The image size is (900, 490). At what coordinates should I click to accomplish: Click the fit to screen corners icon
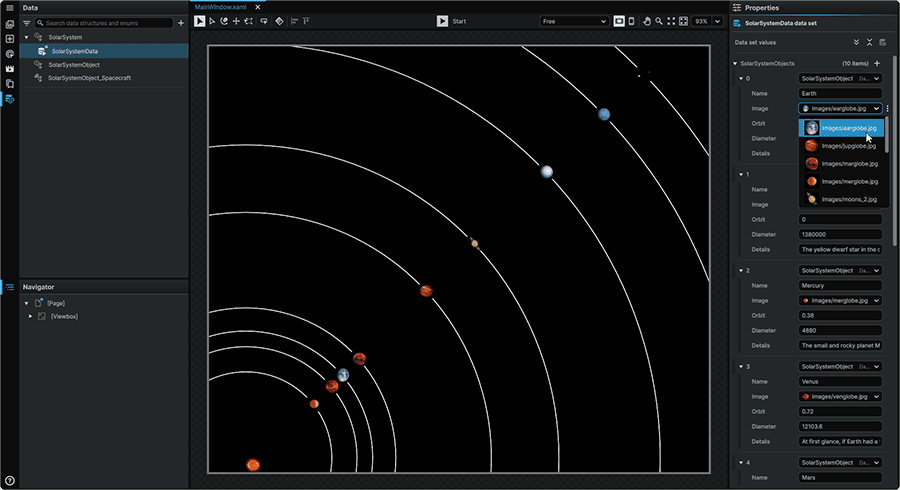tap(671, 21)
